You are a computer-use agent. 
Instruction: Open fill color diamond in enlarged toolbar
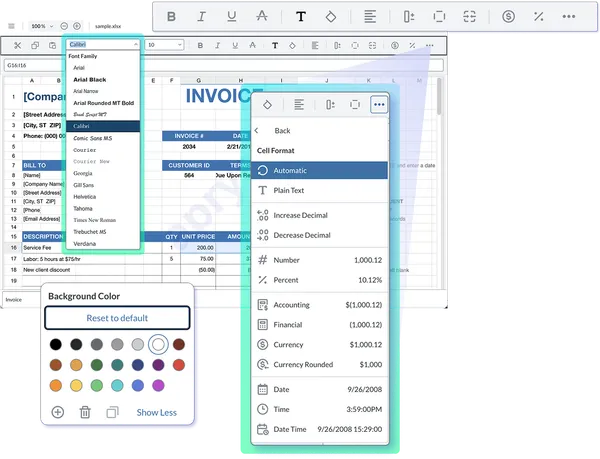point(331,16)
